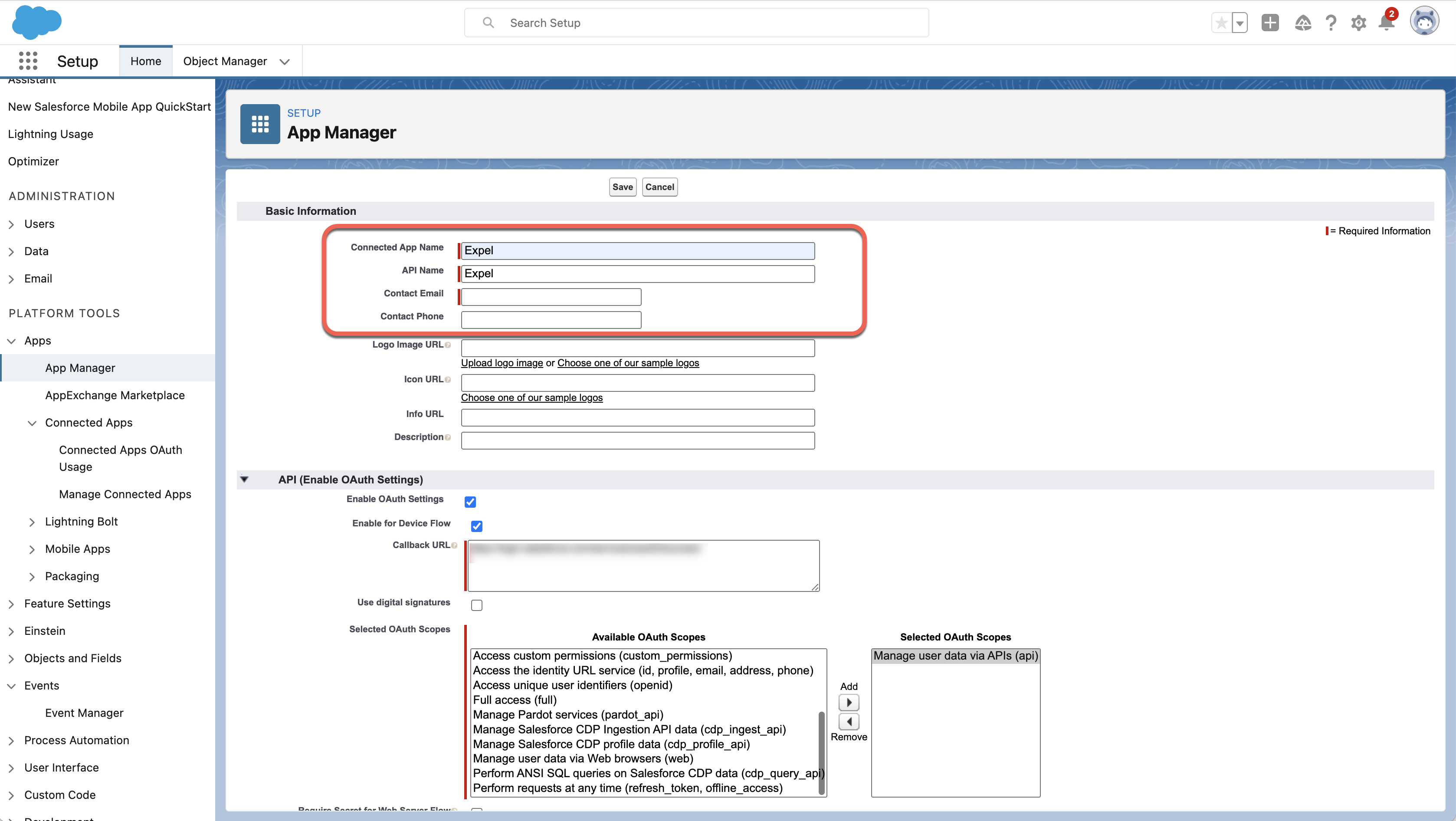The width and height of the screenshot is (1456, 821).
Task: Select Access unique user identifiers (openid) scope
Action: tap(573, 685)
